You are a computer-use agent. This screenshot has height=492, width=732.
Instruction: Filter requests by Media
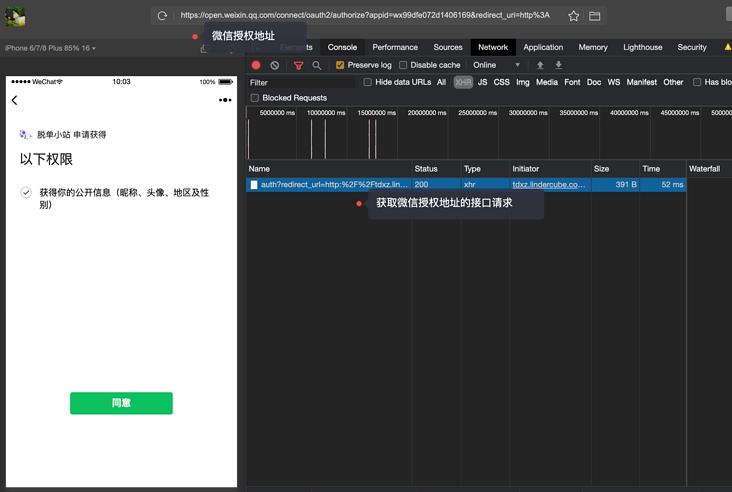(547, 82)
